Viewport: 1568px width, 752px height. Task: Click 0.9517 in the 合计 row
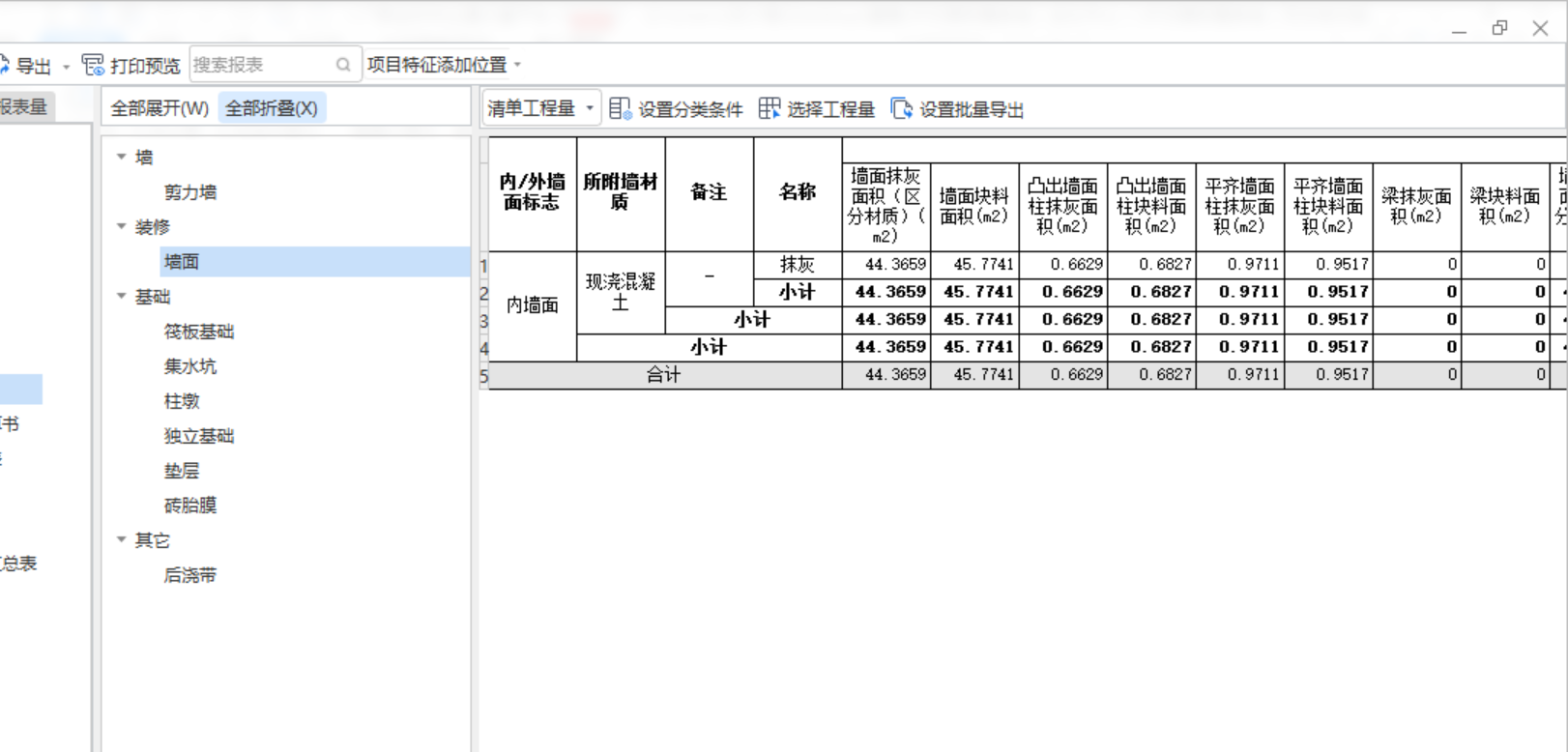point(1328,375)
